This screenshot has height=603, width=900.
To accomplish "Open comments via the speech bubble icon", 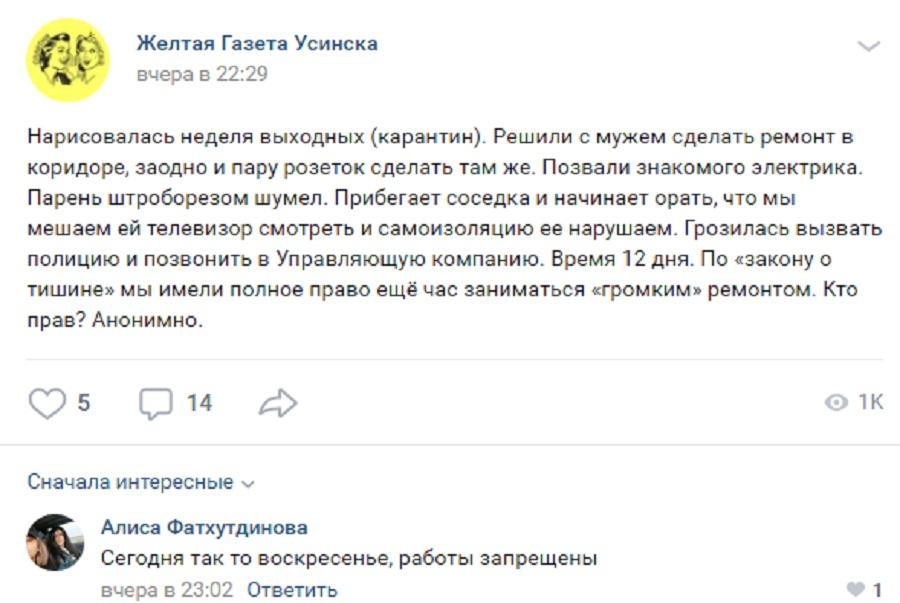I will pyautogui.click(x=155, y=403).
